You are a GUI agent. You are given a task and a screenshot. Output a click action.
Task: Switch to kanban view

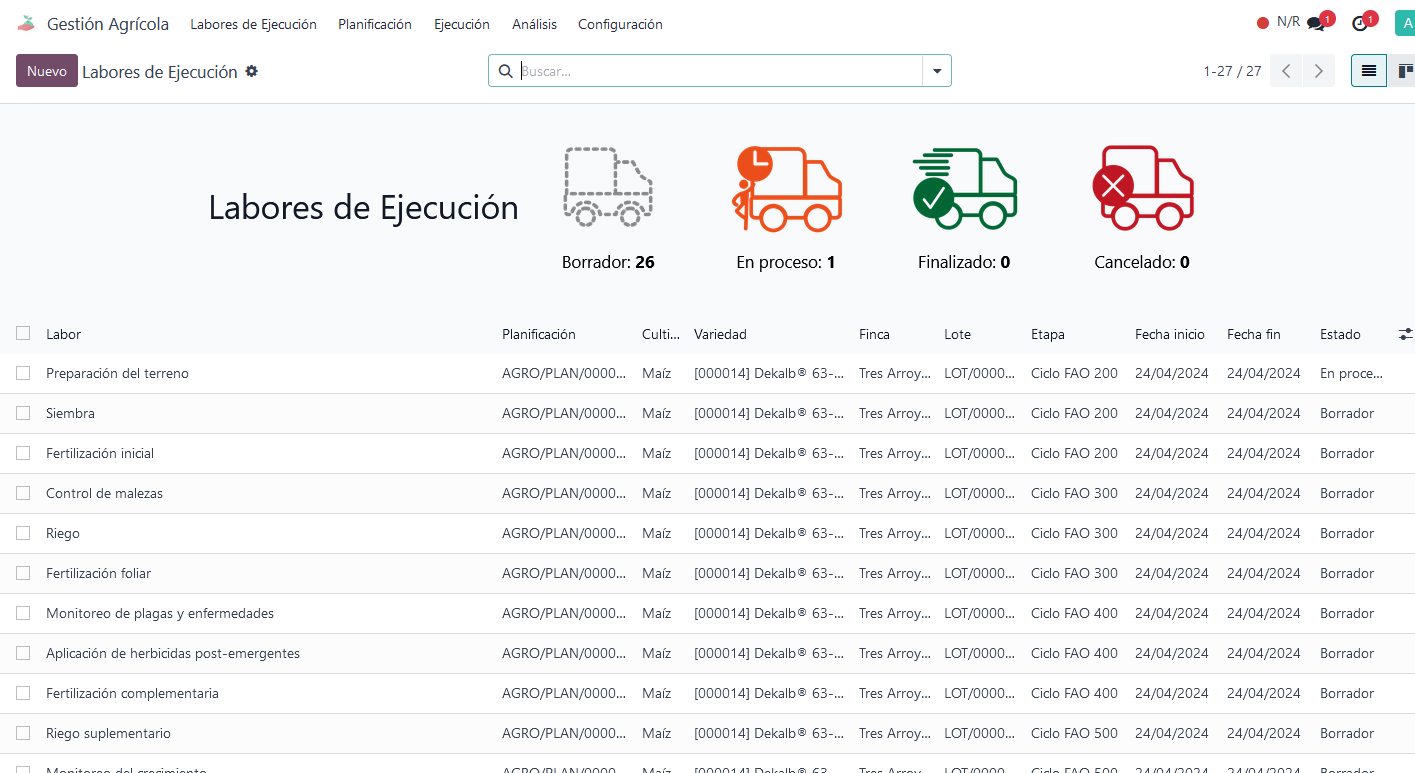(x=1404, y=71)
